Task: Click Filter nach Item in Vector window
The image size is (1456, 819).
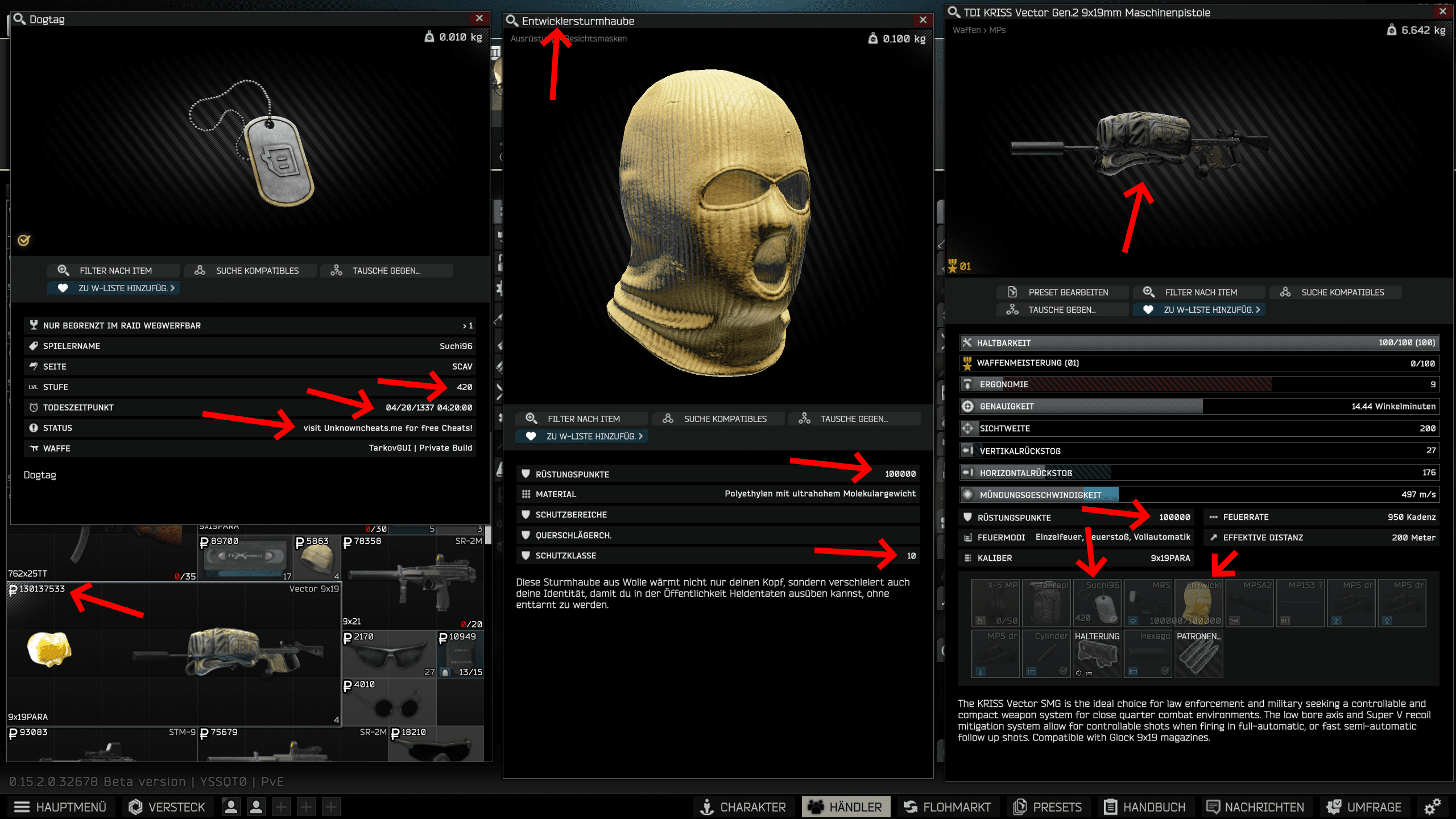Action: [x=1199, y=292]
